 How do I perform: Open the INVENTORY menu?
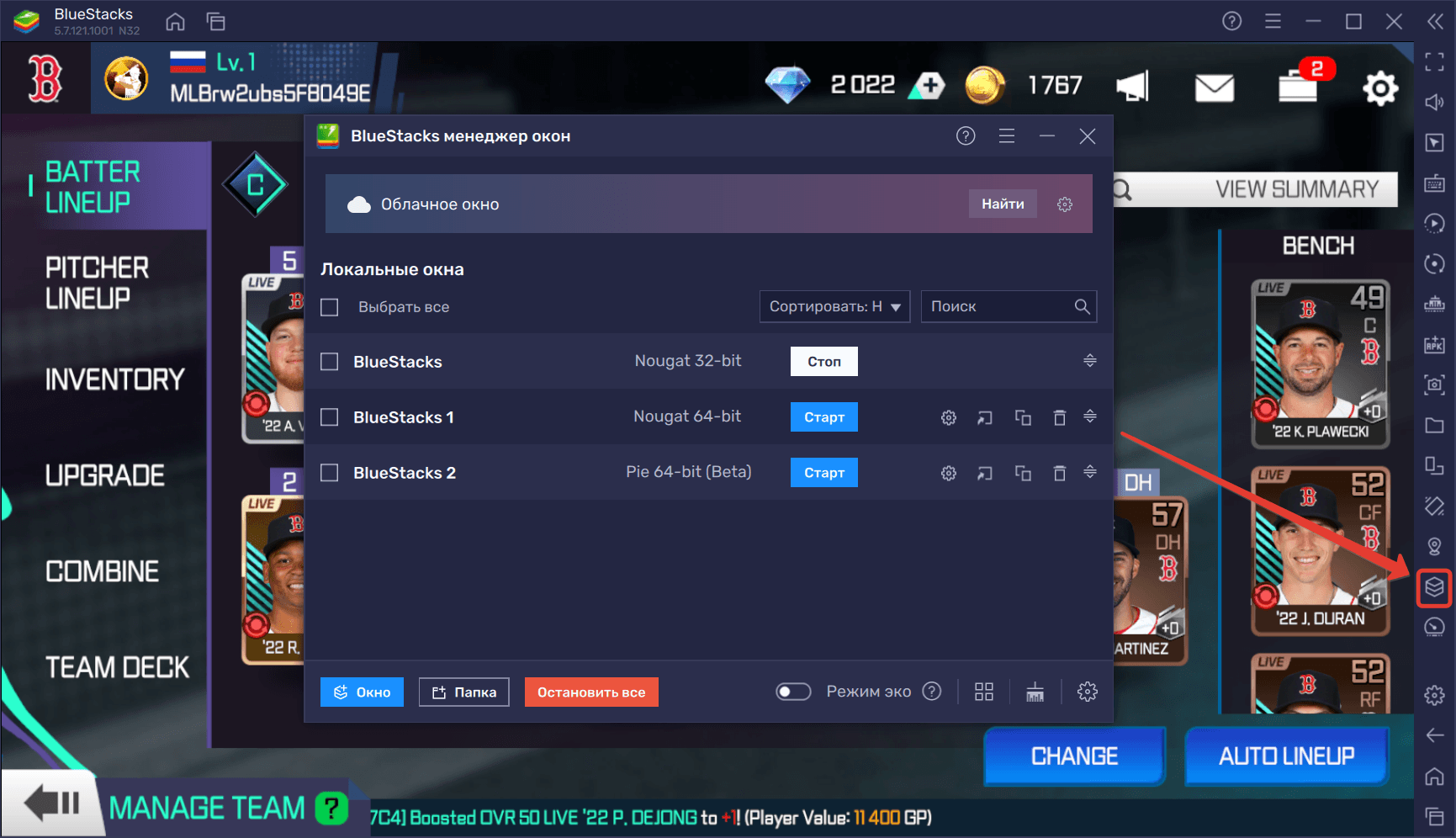(114, 379)
